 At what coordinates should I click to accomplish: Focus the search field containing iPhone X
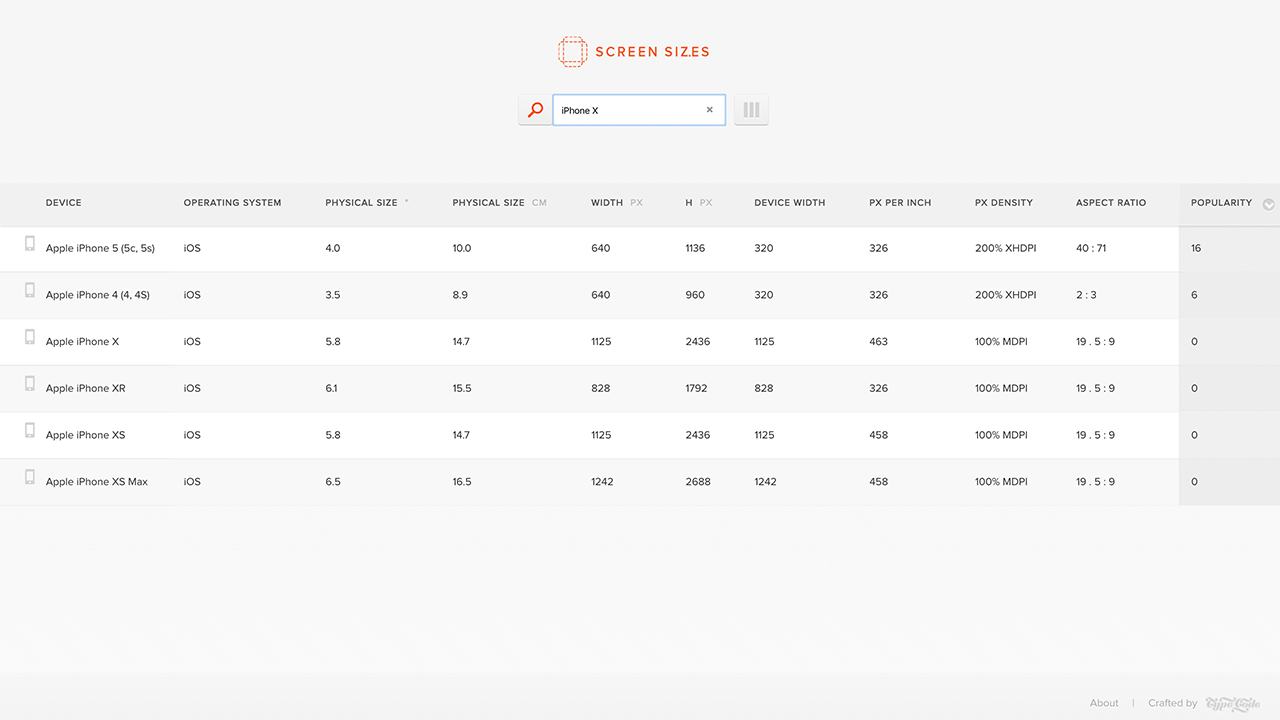click(x=628, y=110)
